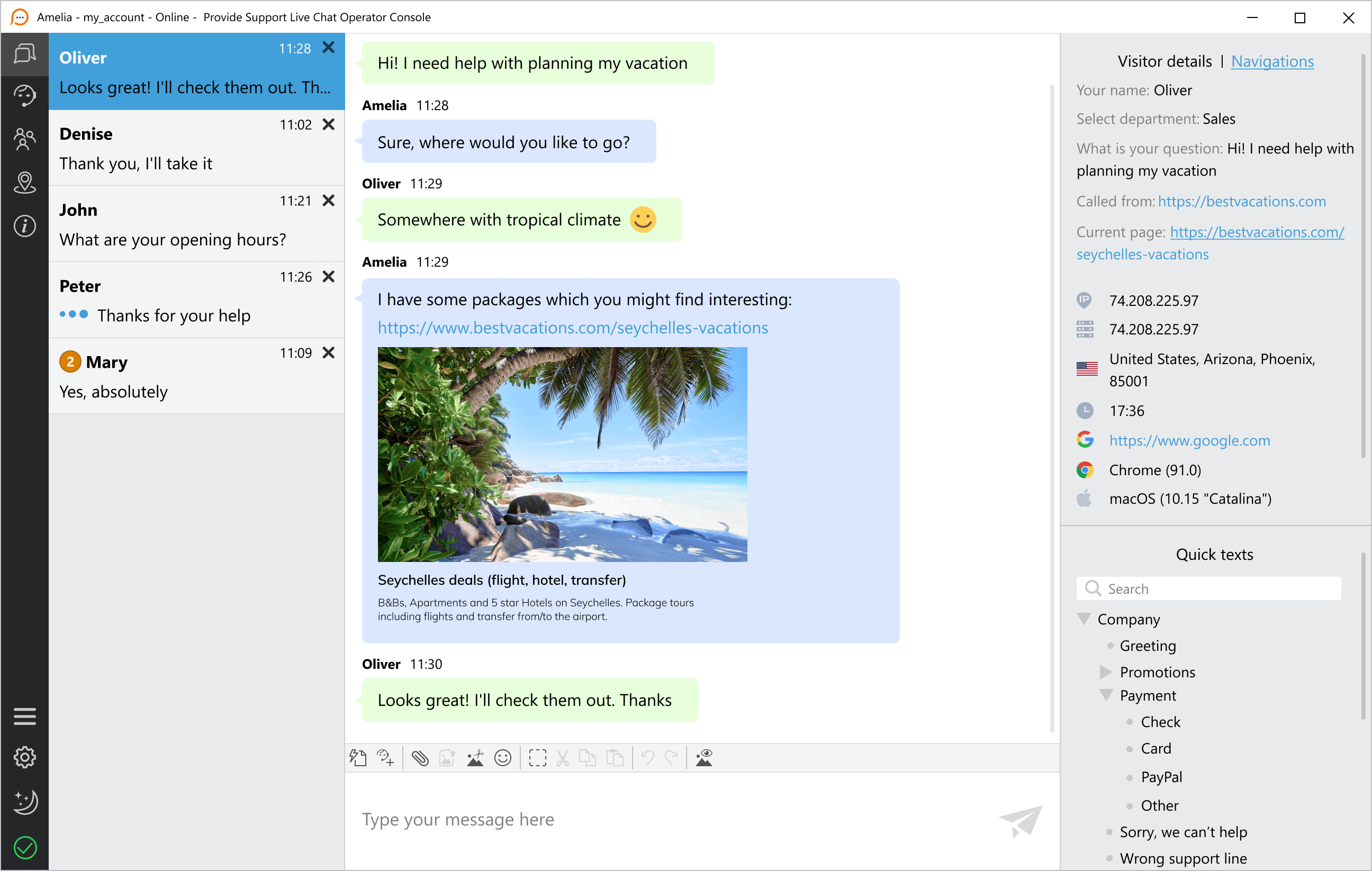
Task: Insert an emoji into the message
Action: (502, 758)
